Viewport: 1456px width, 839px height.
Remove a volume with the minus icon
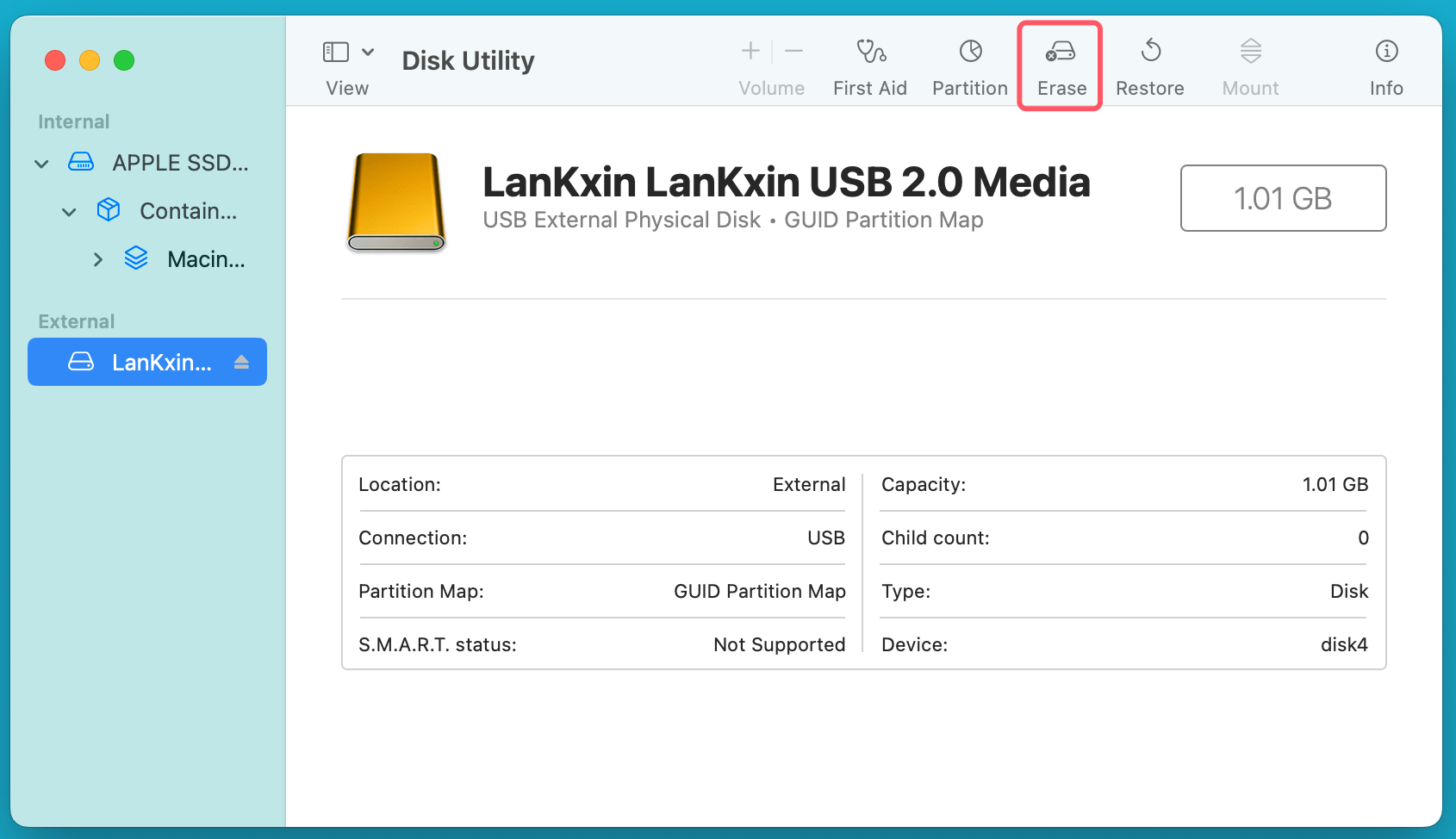[x=794, y=52]
